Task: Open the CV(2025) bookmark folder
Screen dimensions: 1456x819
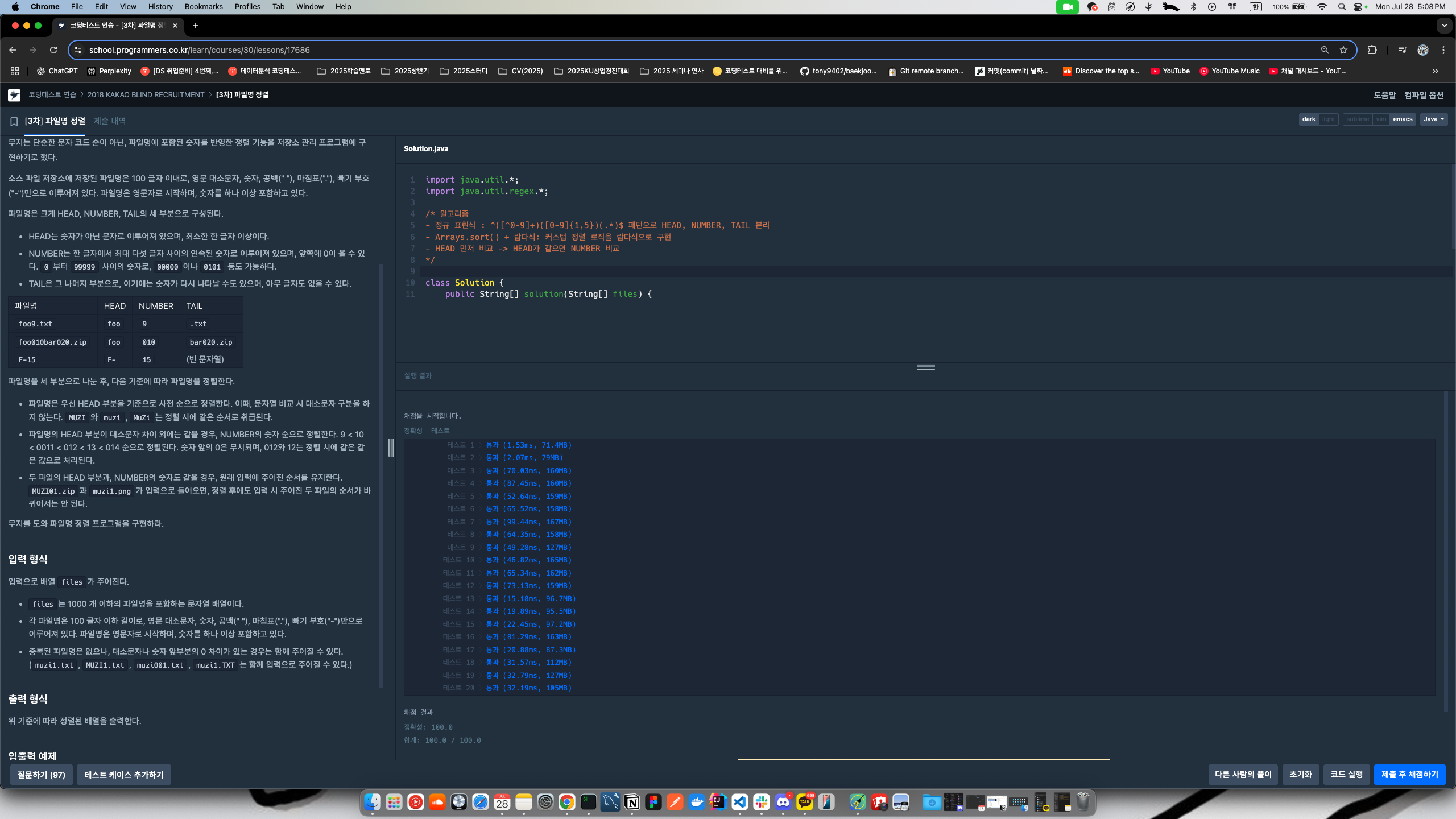Action: (520, 71)
